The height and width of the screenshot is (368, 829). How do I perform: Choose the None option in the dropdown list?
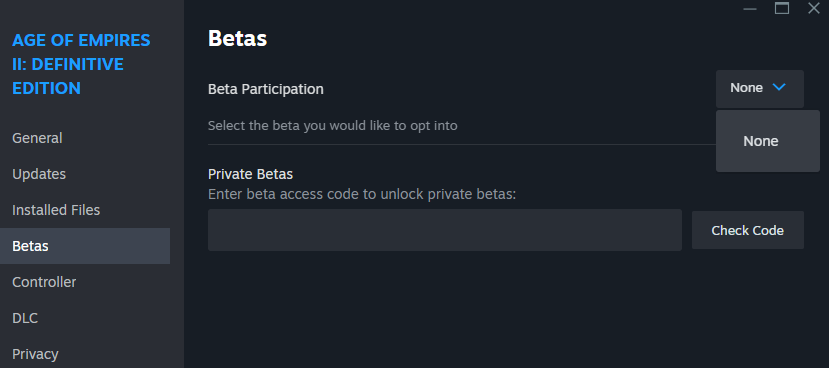(x=761, y=141)
